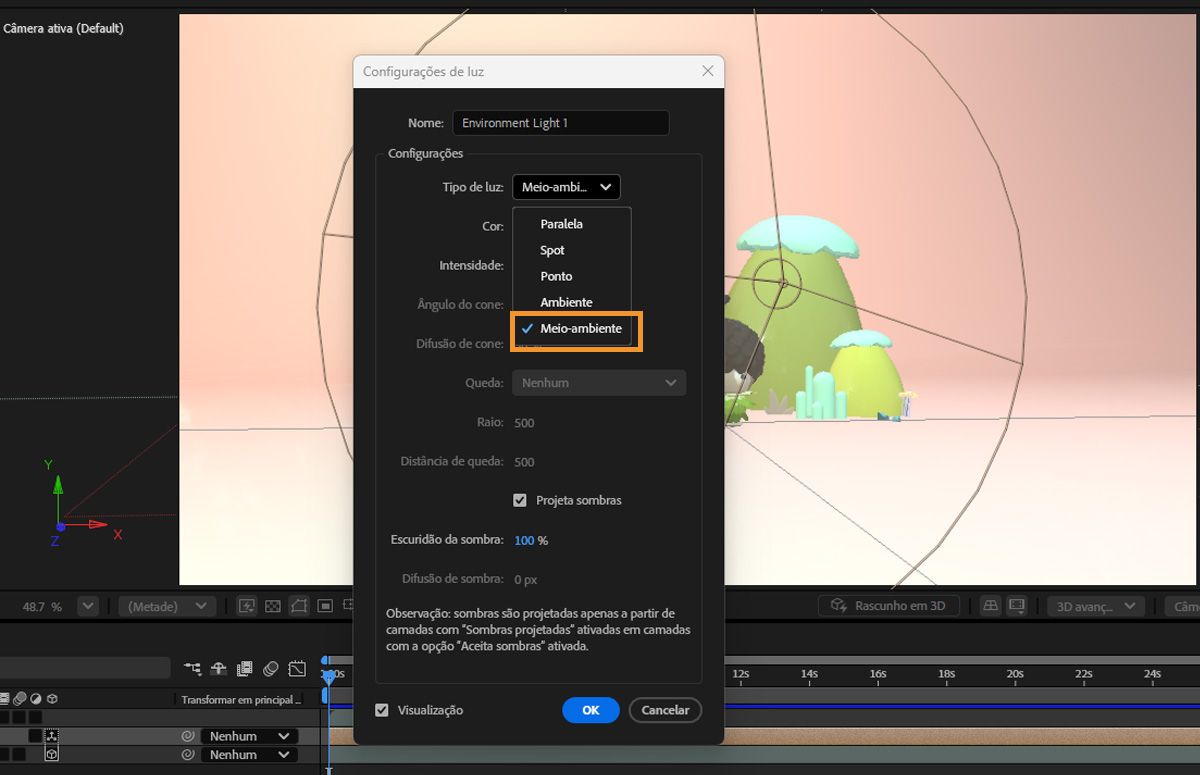
Task: Choose Spot from the light type list
Action: 552,250
